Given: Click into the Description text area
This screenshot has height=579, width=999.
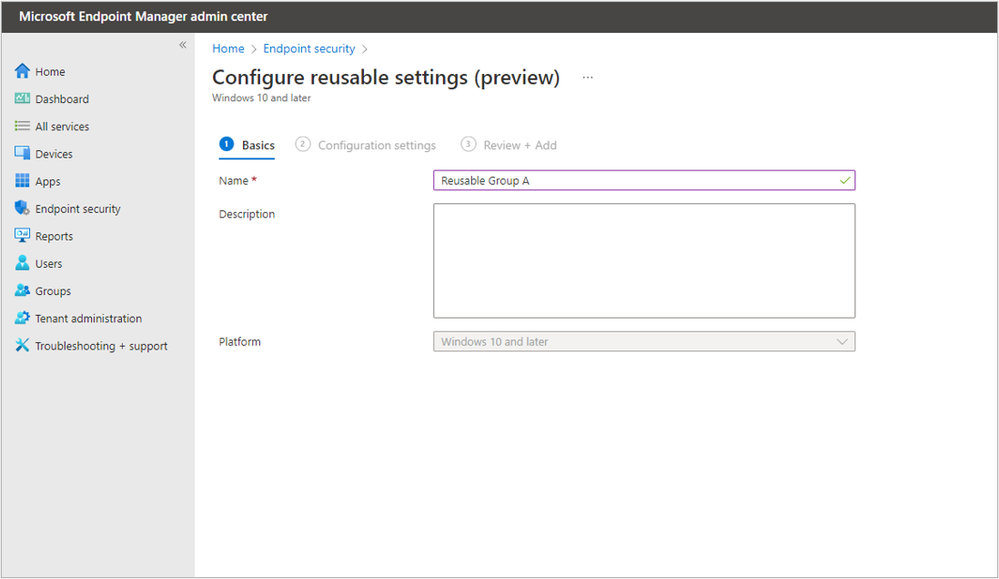Looking at the screenshot, I should [x=644, y=261].
